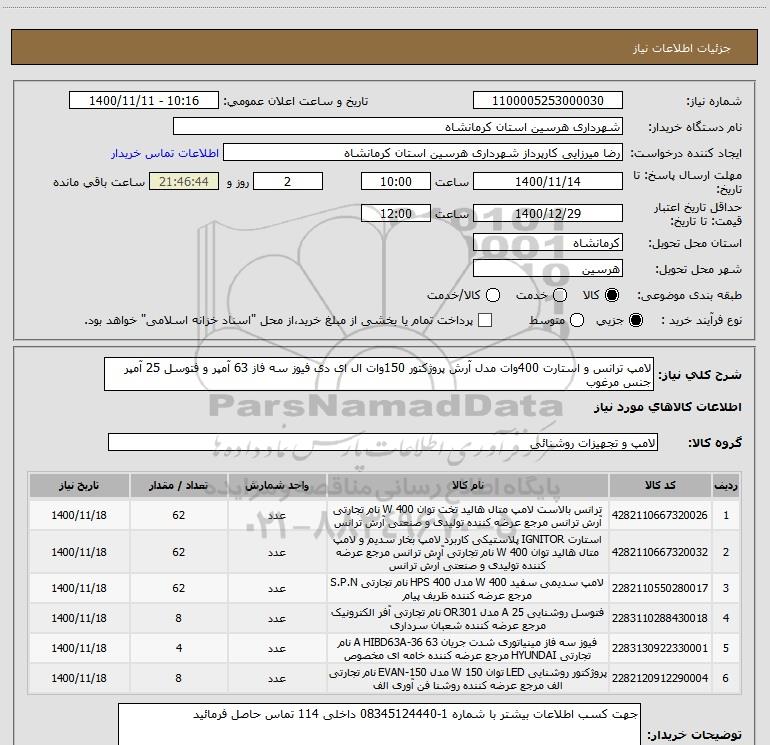Click row 4 item name فتوسل روشنایی OR301

468,619
